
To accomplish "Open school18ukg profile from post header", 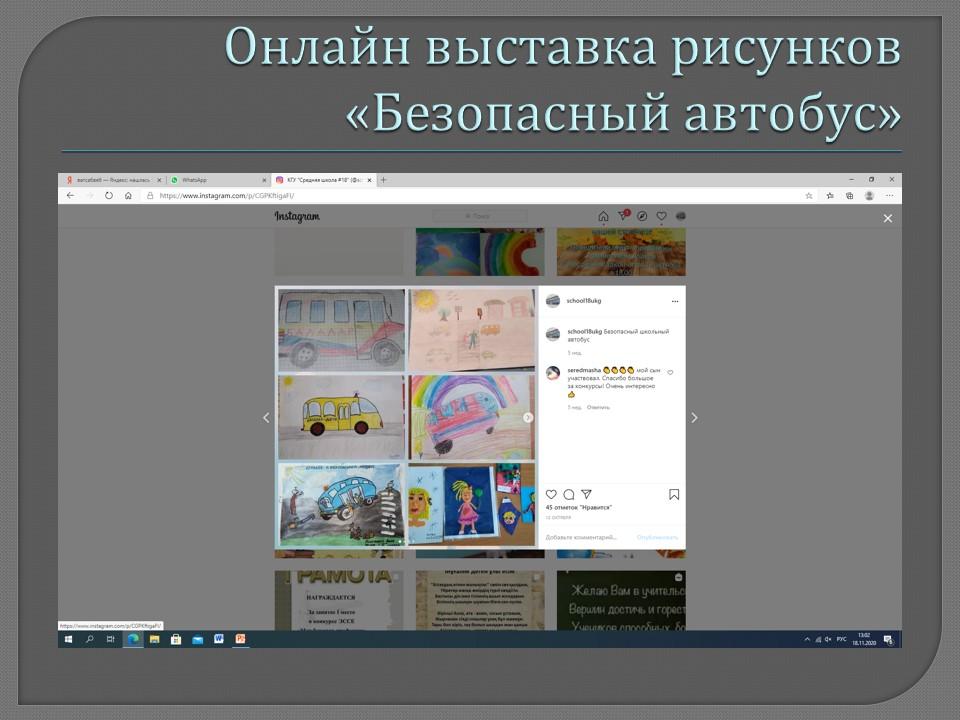I will (583, 301).
